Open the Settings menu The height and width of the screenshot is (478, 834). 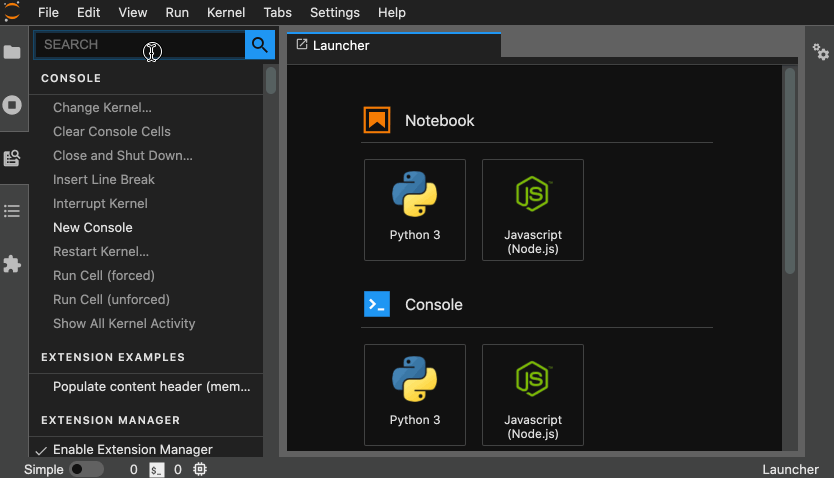(x=335, y=12)
